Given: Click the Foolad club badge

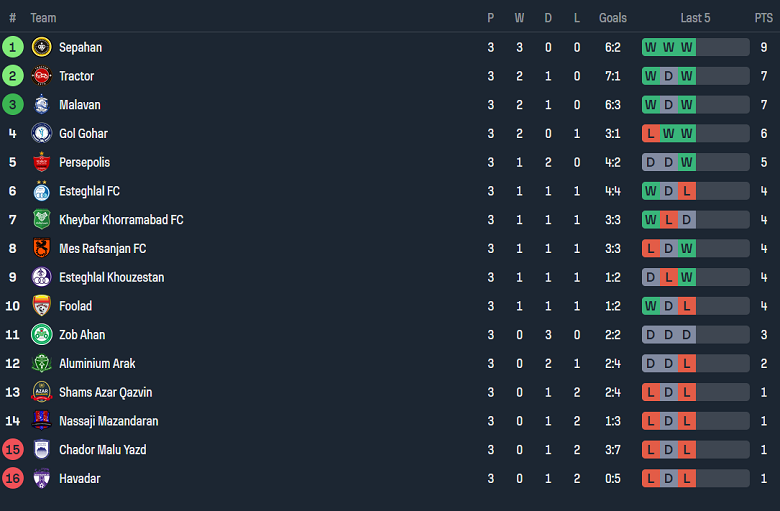Looking at the screenshot, I should (x=41, y=306).
